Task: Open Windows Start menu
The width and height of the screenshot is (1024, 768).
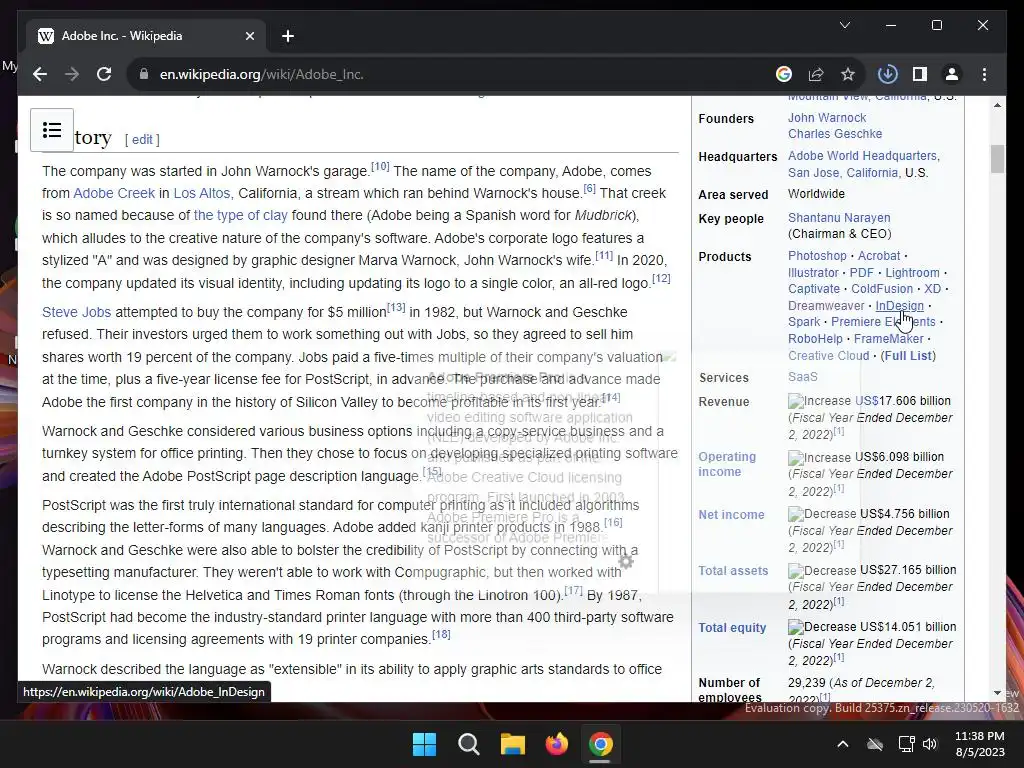Action: tap(424, 744)
